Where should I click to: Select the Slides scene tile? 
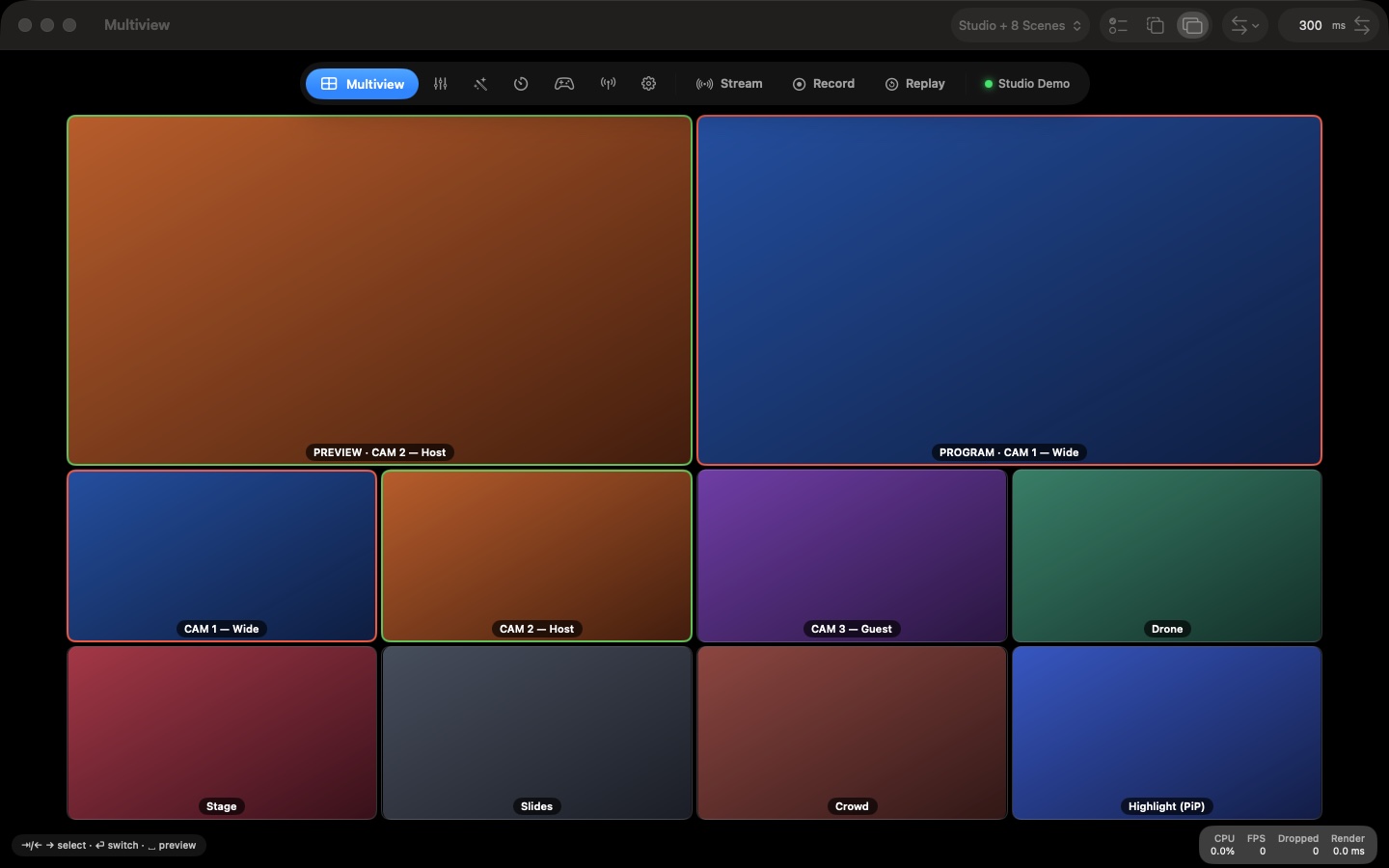click(536, 733)
